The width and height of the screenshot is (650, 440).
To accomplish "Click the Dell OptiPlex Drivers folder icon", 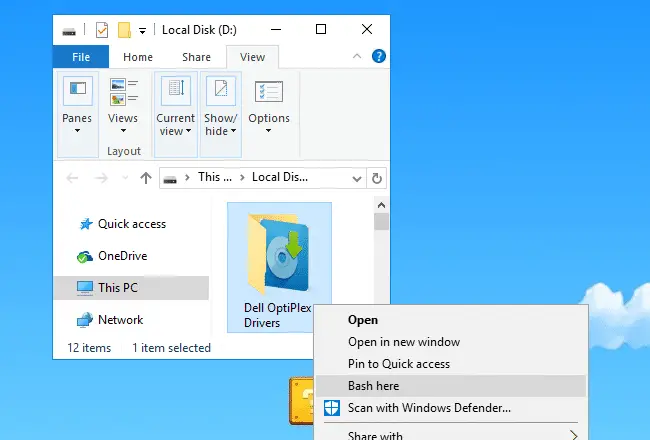I will click(x=279, y=254).
